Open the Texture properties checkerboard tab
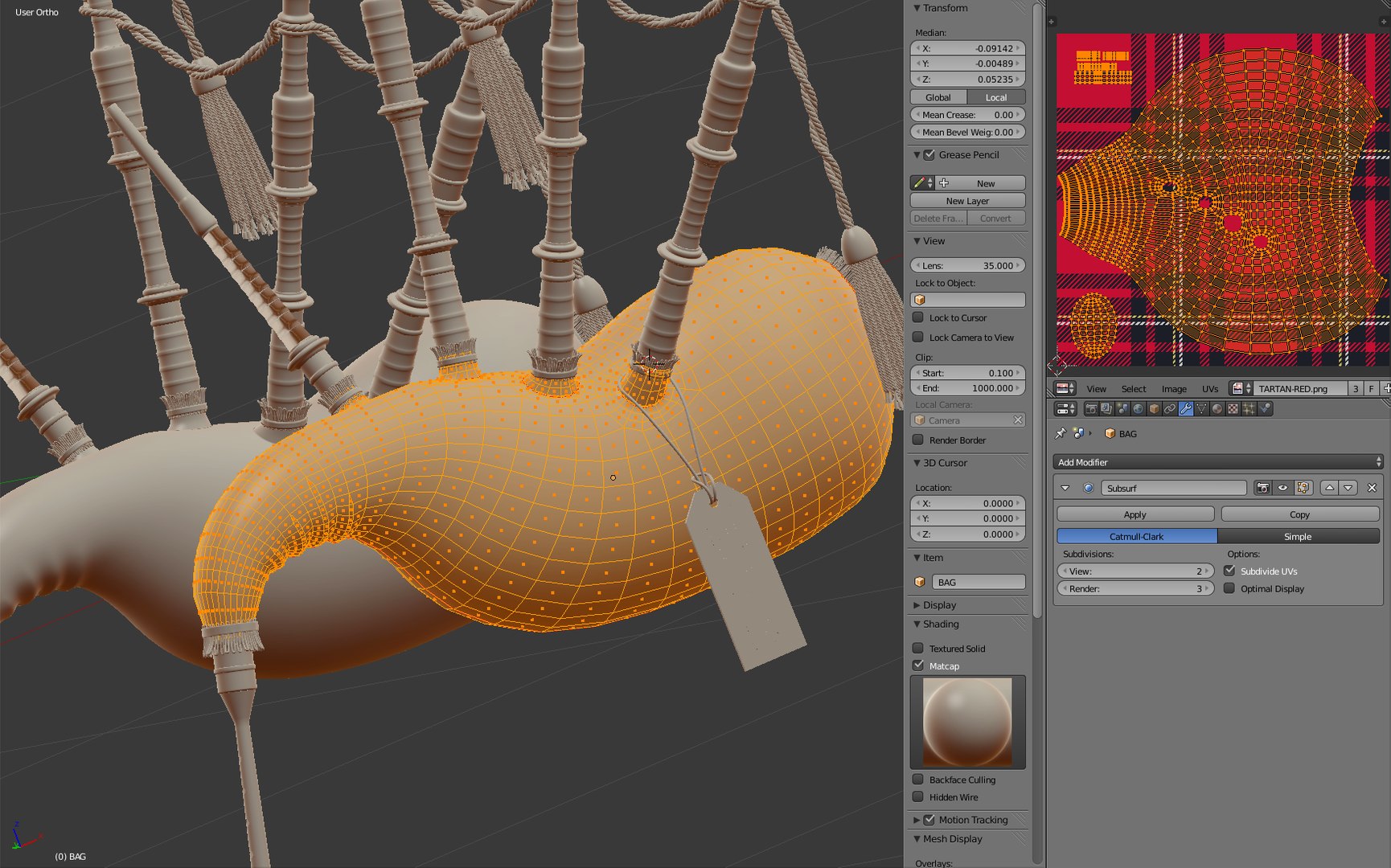 point(1233,409)
